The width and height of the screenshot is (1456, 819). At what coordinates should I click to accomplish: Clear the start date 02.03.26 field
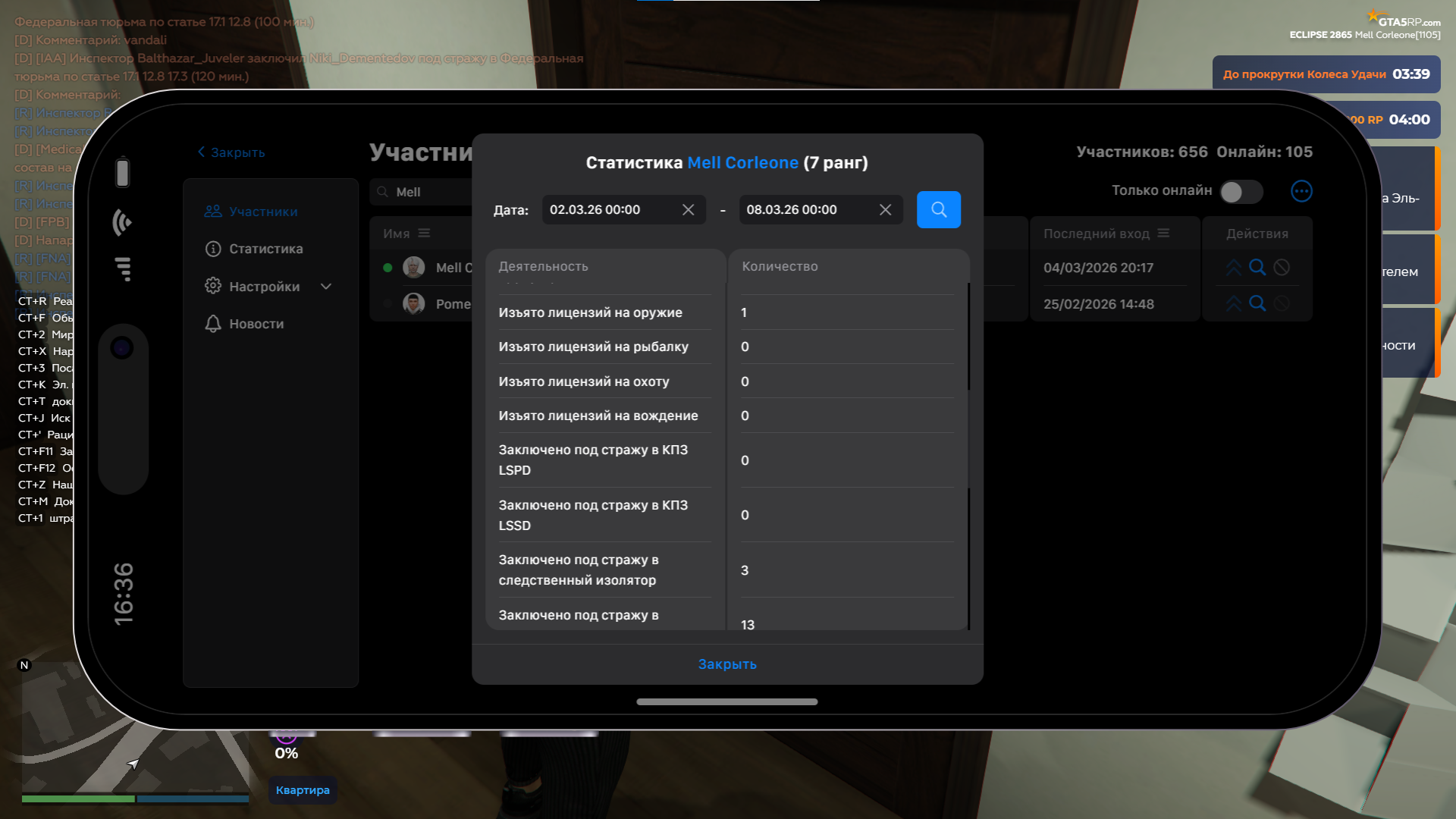688,210
